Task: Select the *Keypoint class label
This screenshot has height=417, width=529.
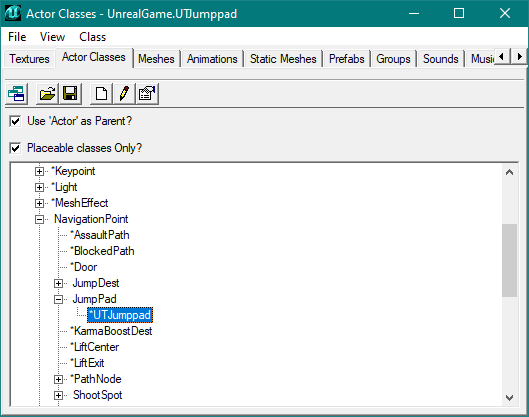Action: click(x=73, y=171)
